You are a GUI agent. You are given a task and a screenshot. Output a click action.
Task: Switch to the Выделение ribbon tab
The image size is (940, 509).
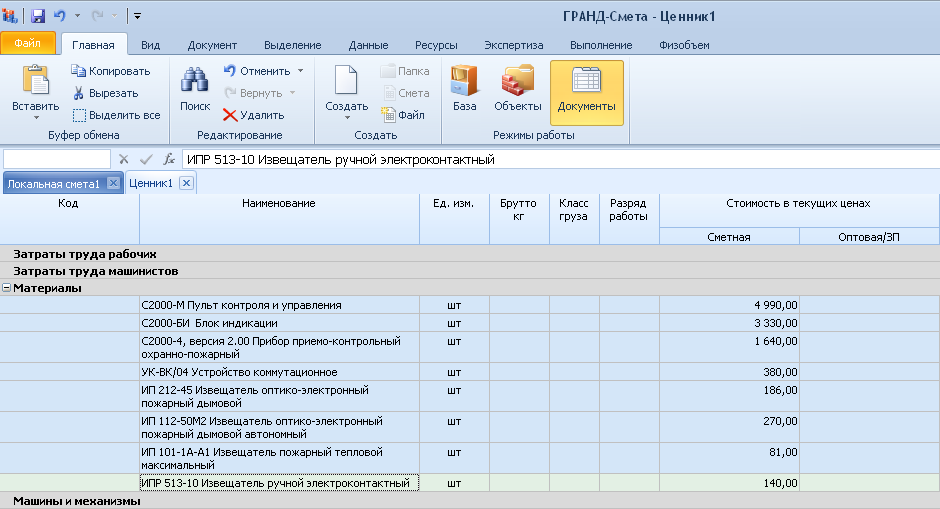(293, 45)
